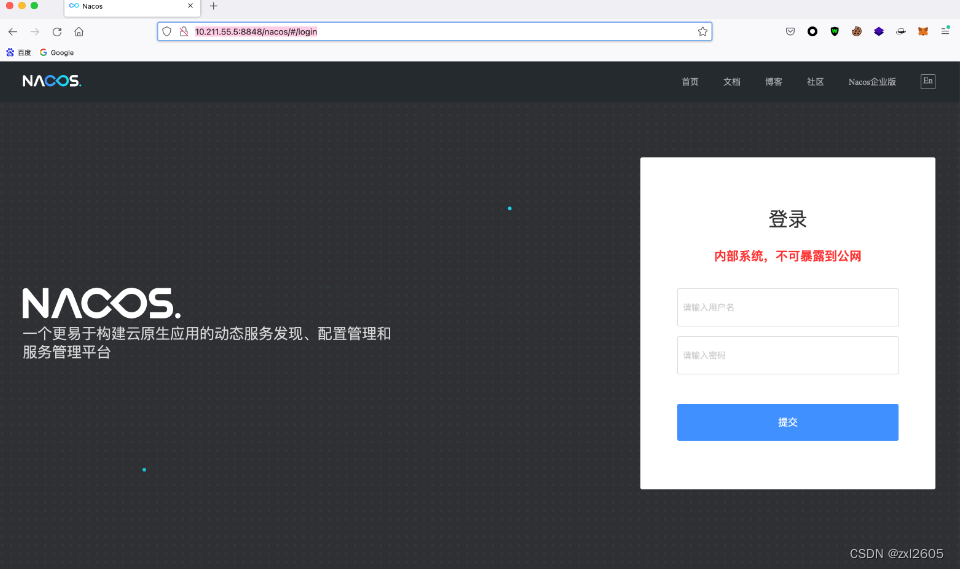Click the NACOS logo in header
Viewport: 960px width, 569px height.
click(x=52, y=81)
